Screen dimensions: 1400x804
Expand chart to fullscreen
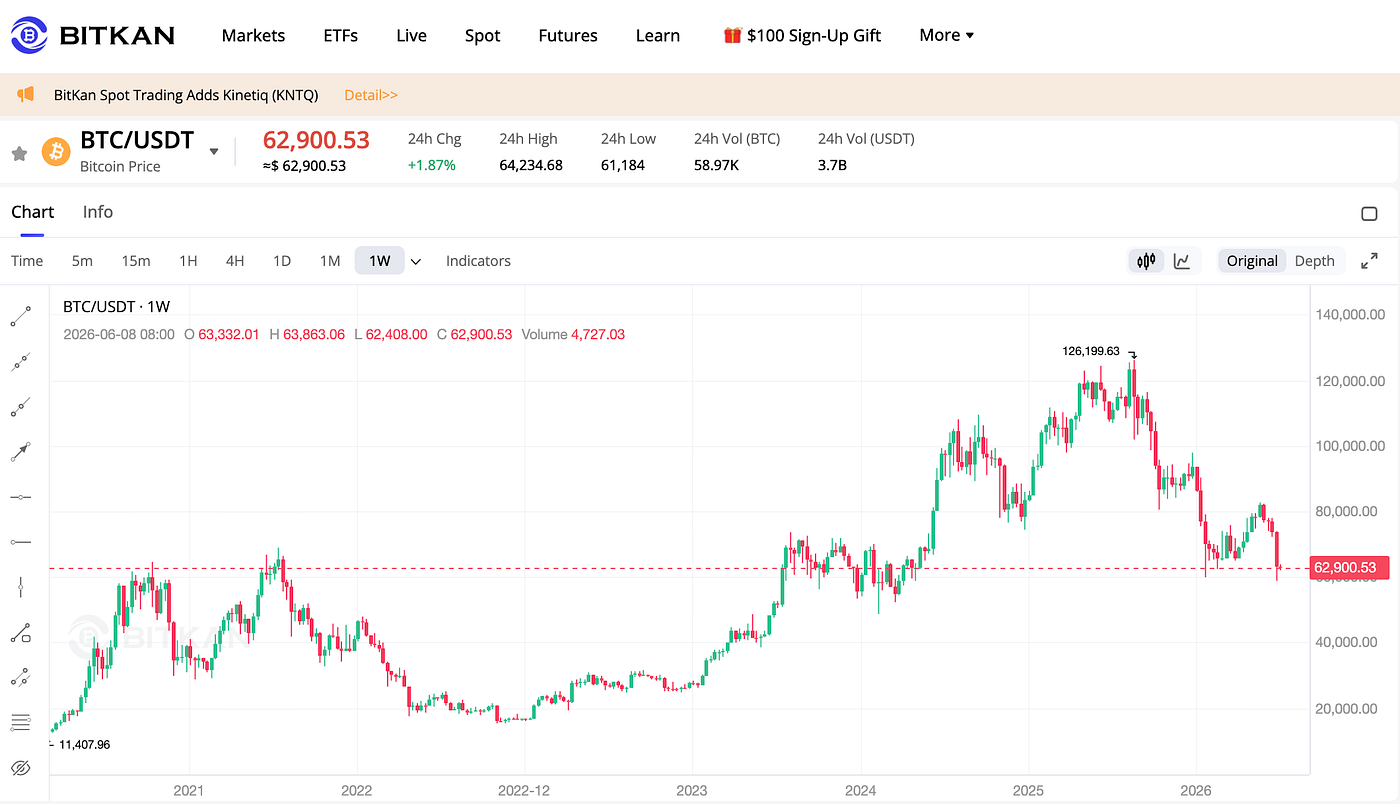pos(1369,261)
